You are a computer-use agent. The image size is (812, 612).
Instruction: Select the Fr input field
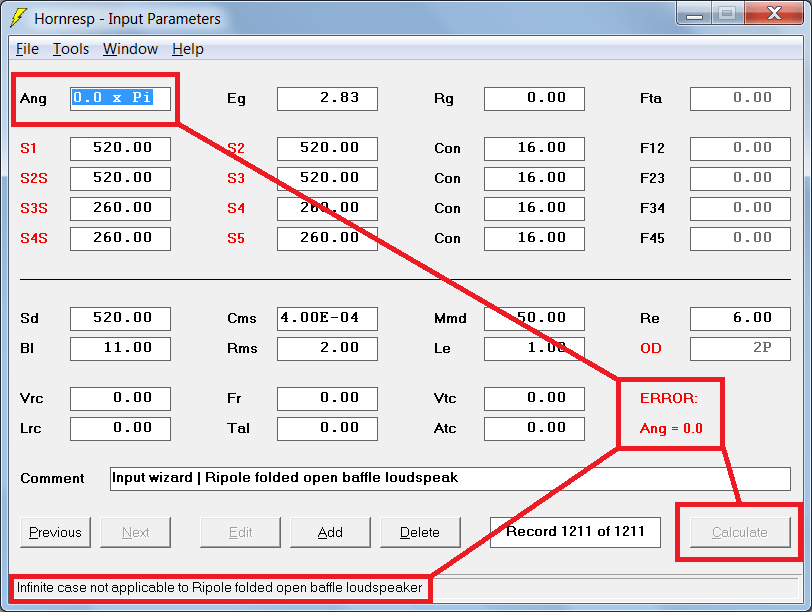click(327, 399)
